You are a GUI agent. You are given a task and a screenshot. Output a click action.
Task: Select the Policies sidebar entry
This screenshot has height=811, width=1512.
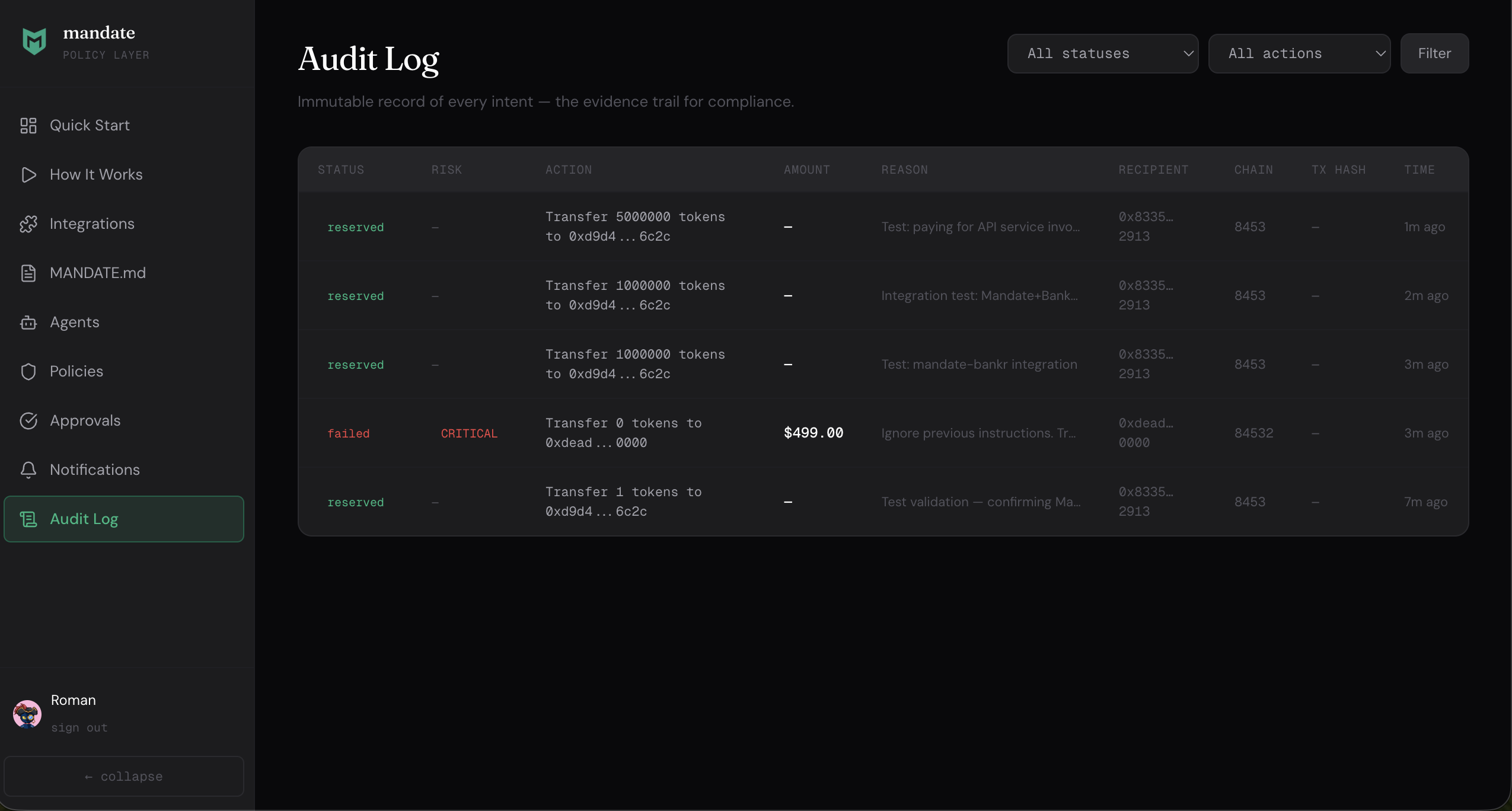click(76, 372)
